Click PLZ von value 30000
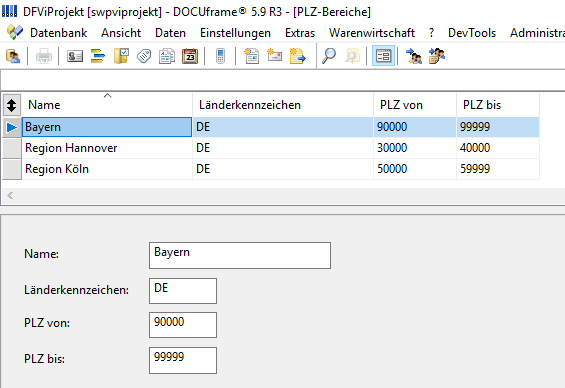 point(415,148)
